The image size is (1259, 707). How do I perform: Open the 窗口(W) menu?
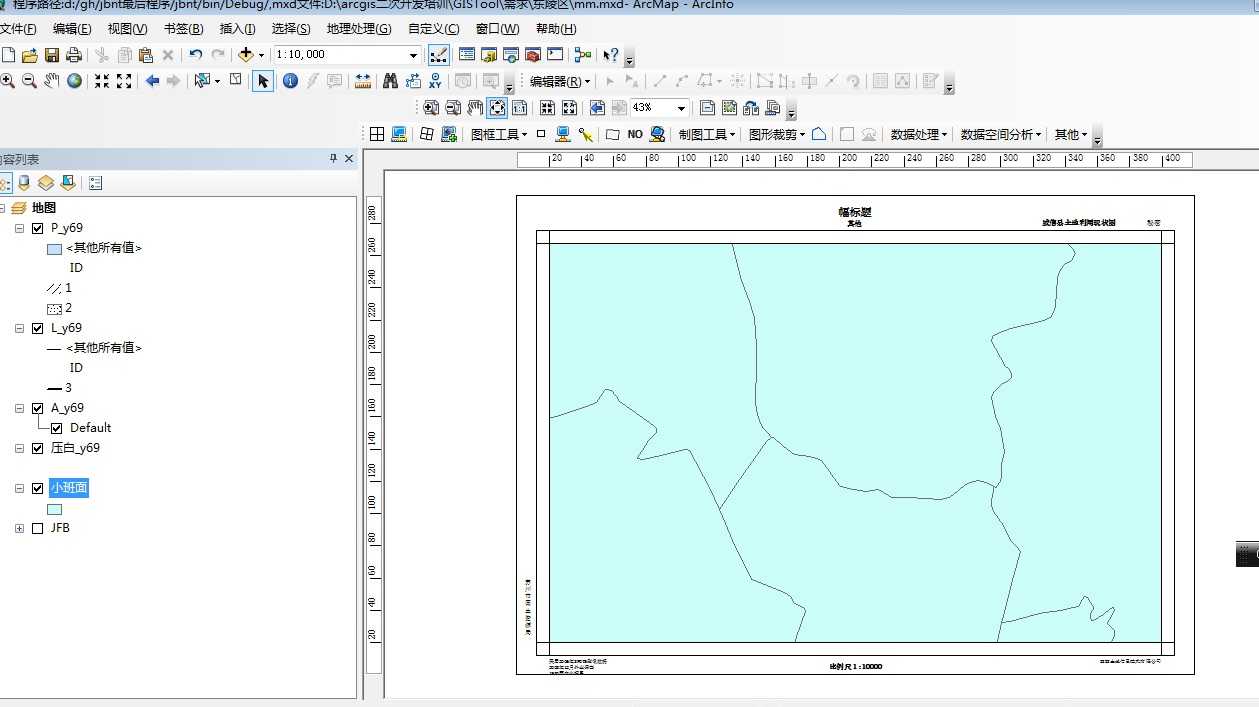point(497,29)
